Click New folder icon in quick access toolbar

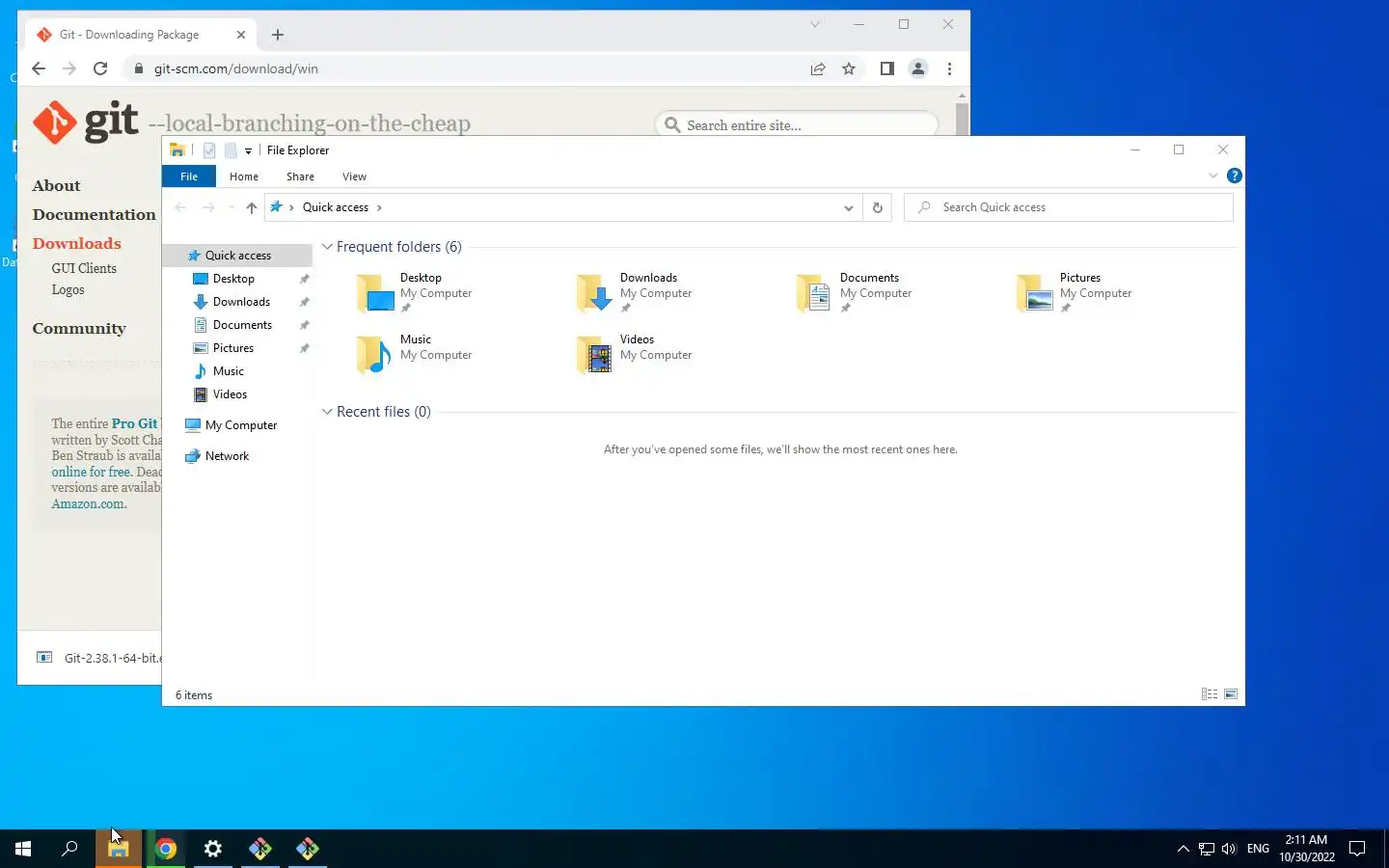[231, 150]
